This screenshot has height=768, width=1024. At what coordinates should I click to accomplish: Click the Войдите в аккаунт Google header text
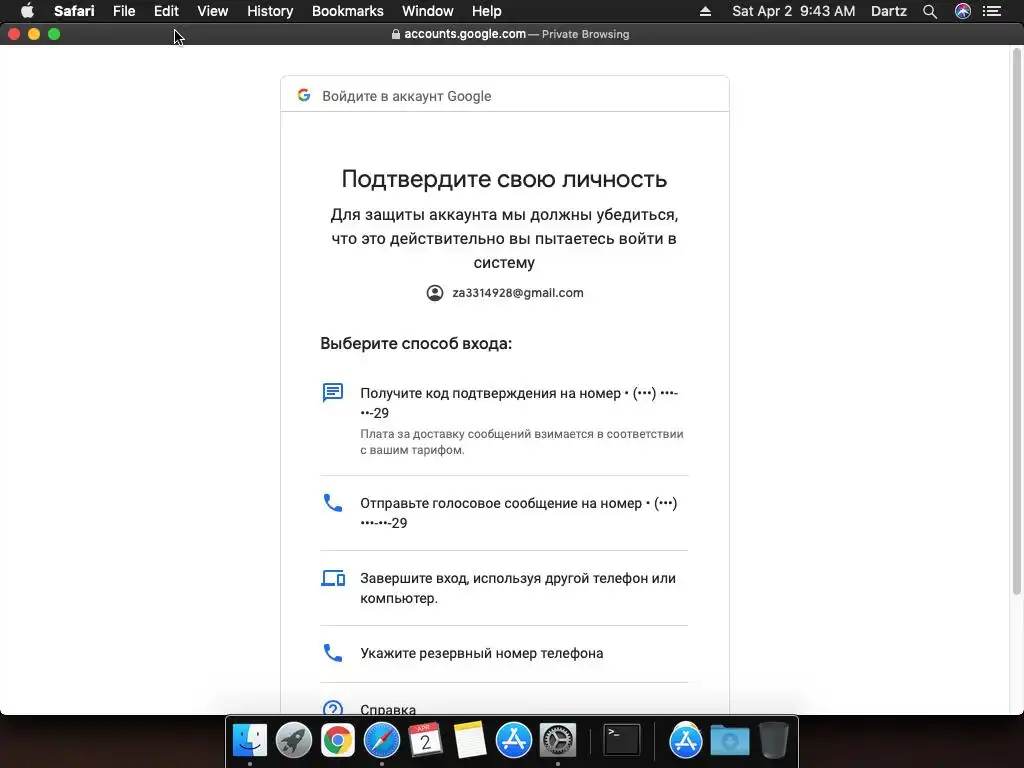[406, 96]
